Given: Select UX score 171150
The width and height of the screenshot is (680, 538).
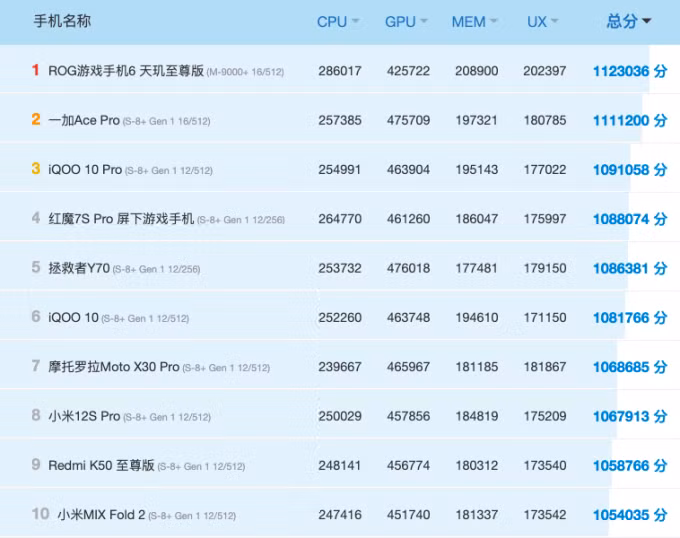Looking at the screenshot, I should coord(544,318).
